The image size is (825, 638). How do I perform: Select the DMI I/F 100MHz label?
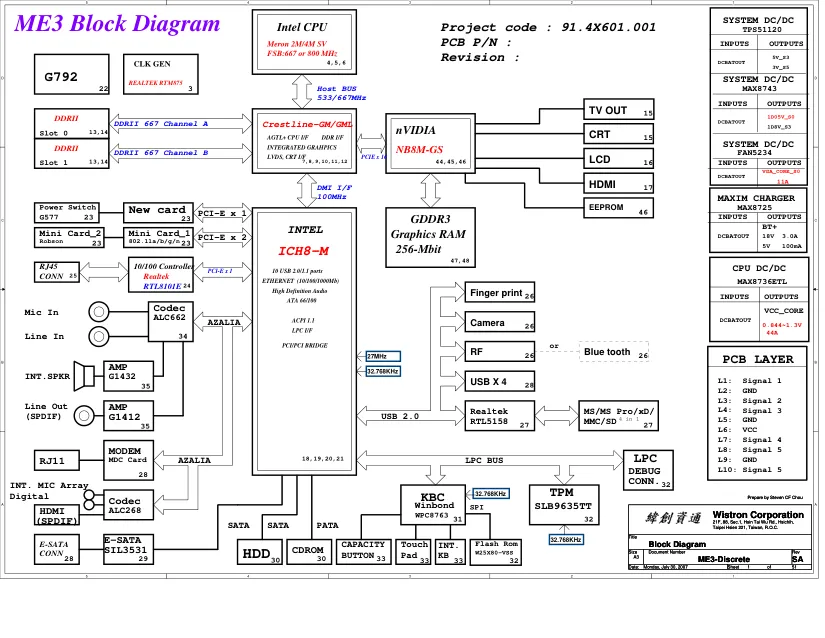tap(334, 192)
